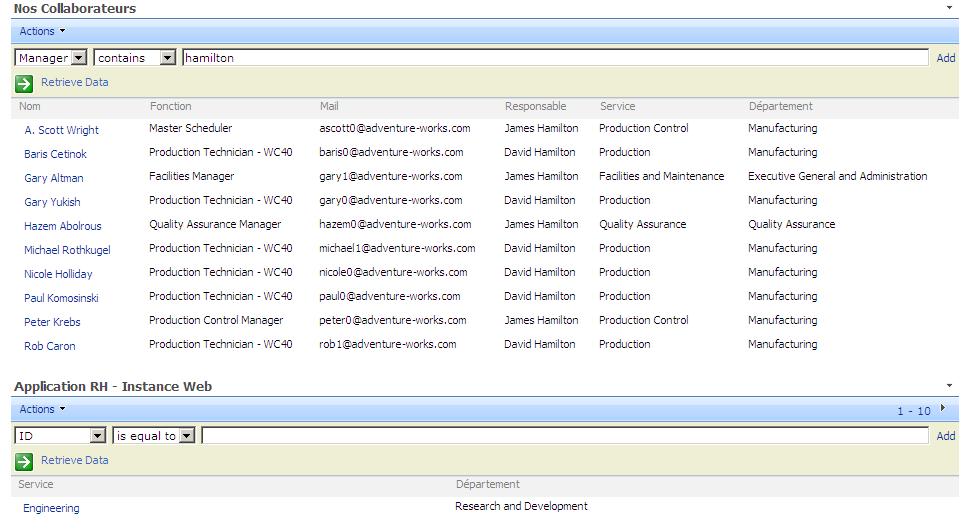Click green Retrieve Data arrow in Application RH
This screenshot has width=959, height=524.
[x=24, y=461]
